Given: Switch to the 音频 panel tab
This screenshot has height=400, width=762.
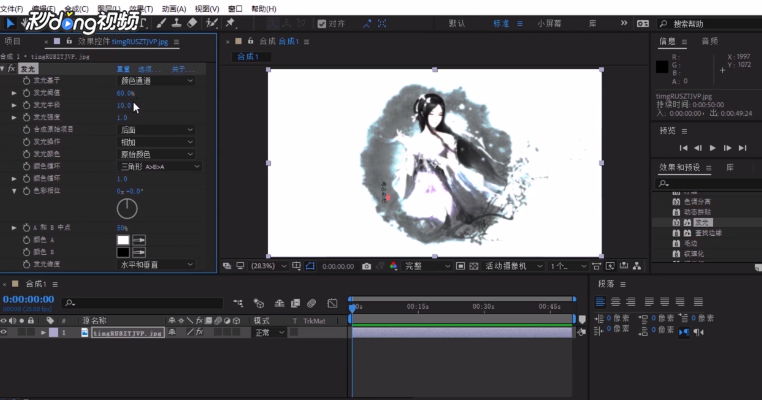Looking at the screenshot, I should [710, 41].
